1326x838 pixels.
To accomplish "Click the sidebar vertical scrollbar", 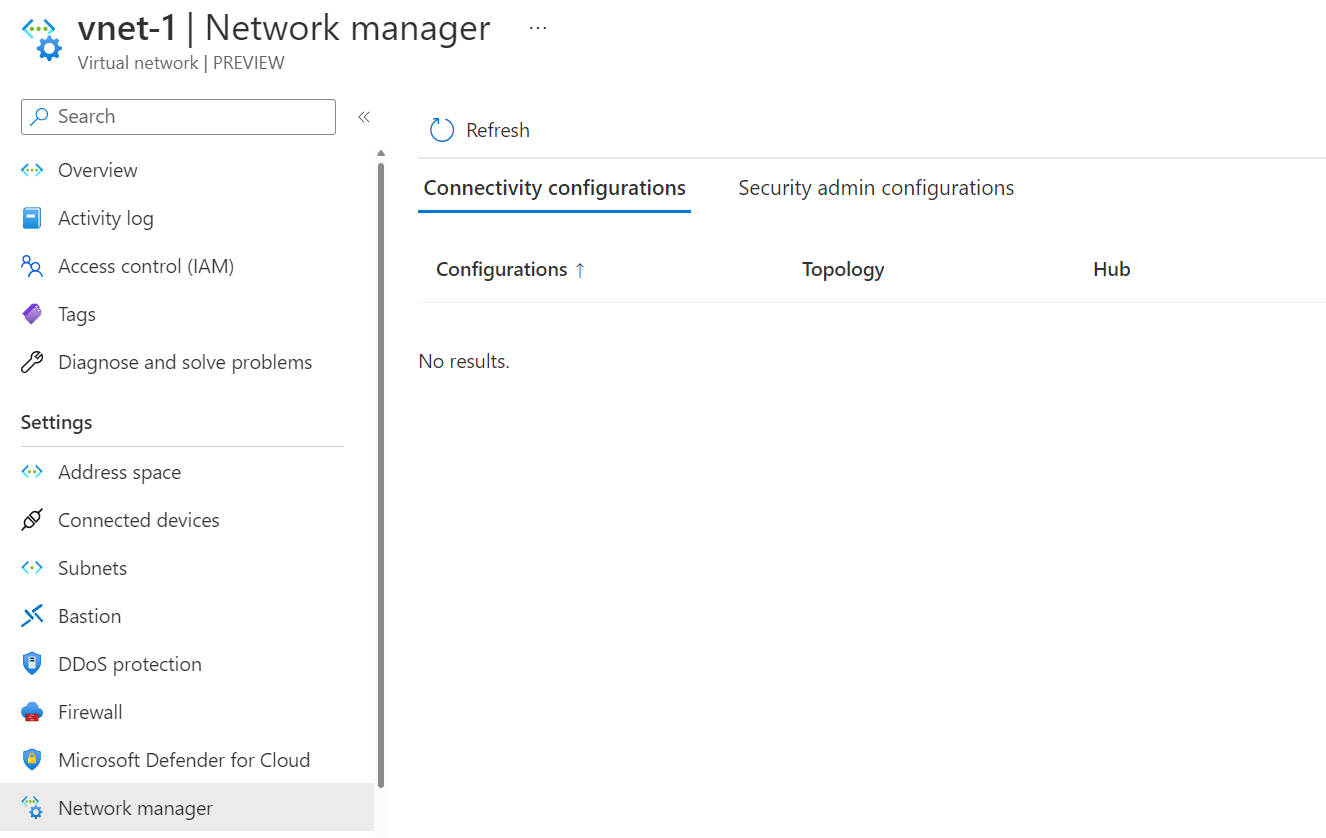I will tap(381, 470).
